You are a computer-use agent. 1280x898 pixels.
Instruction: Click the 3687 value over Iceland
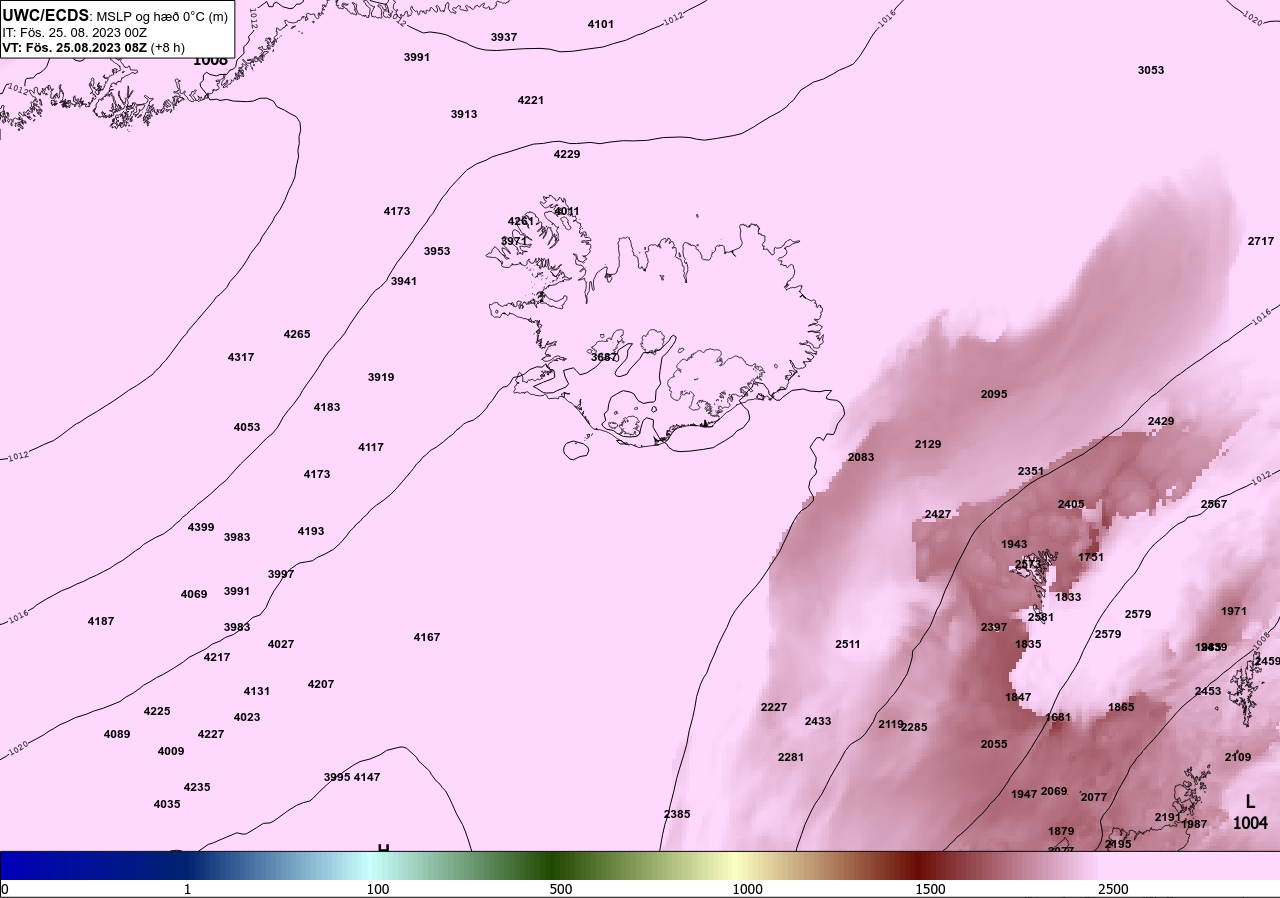point(604,357)
